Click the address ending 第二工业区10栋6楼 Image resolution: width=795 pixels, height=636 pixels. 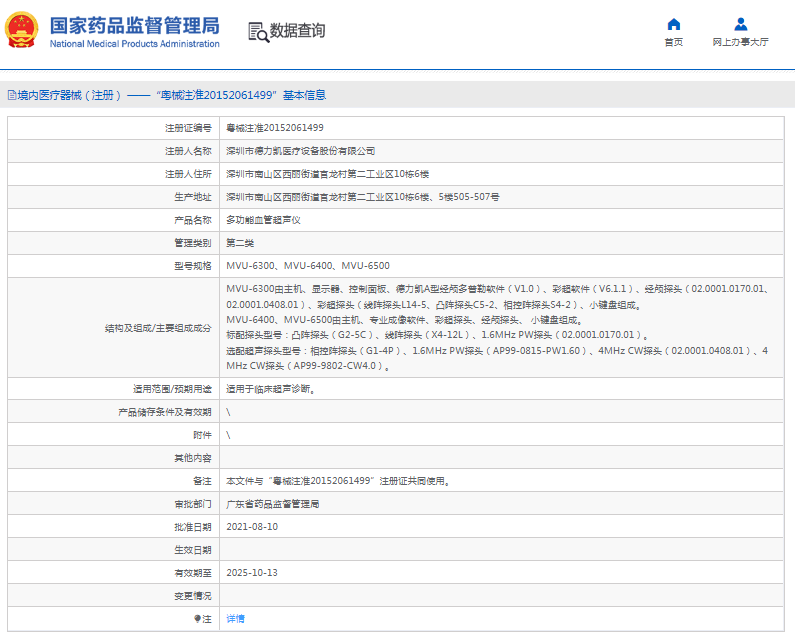point(328,174)
